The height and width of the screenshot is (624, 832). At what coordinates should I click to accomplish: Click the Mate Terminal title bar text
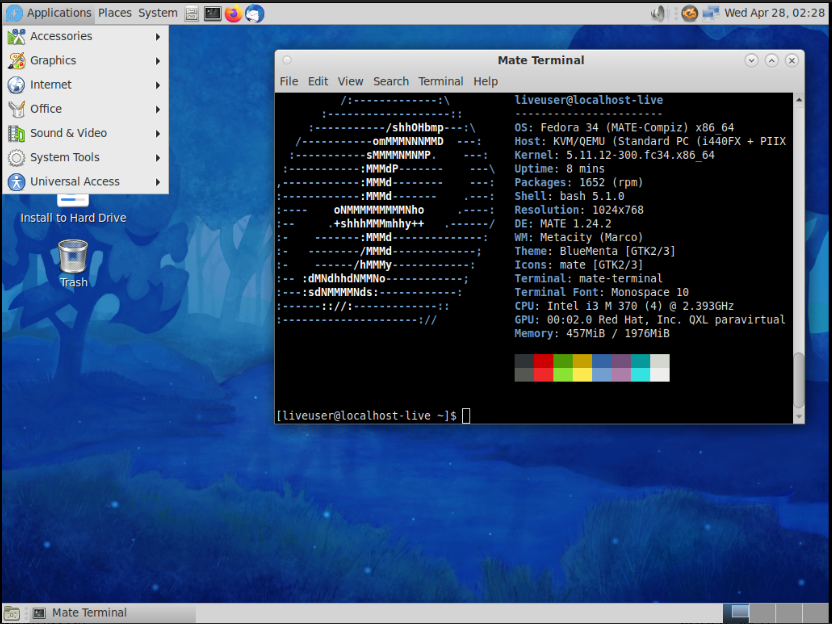pos(541,60)
